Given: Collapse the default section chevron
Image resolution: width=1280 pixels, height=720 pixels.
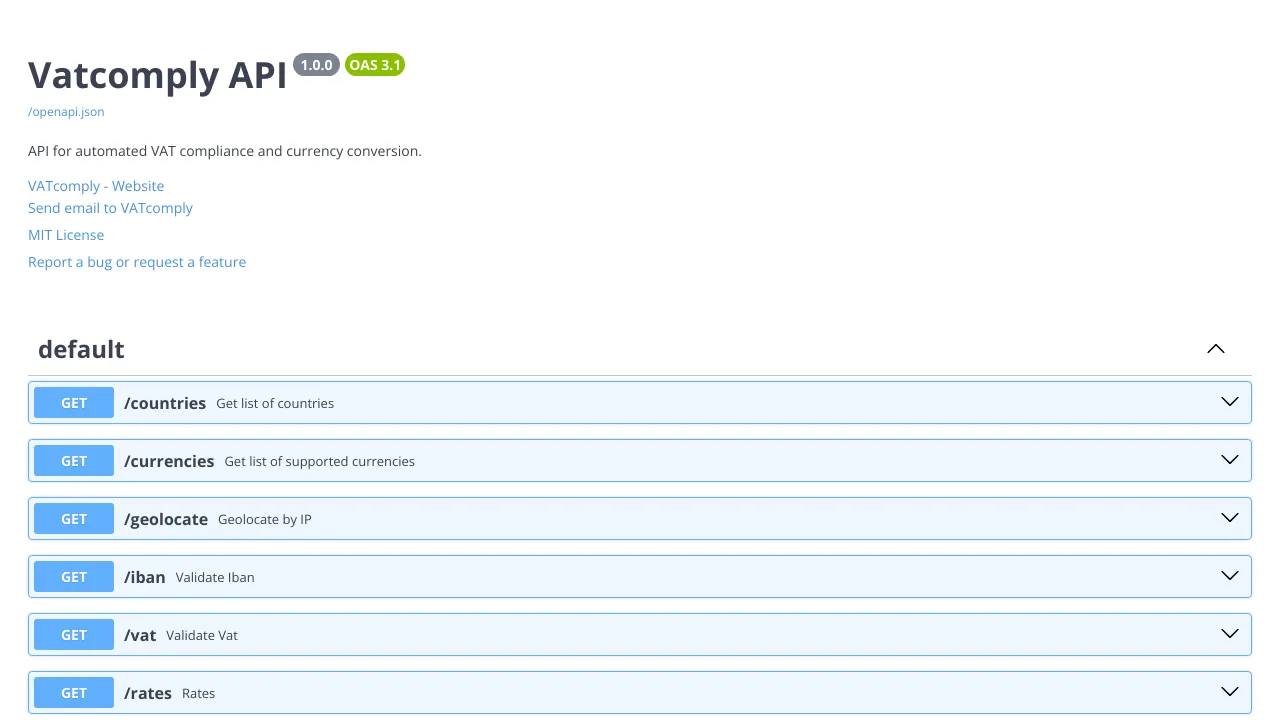Looking at the screenshot, I should point(1216,349).
